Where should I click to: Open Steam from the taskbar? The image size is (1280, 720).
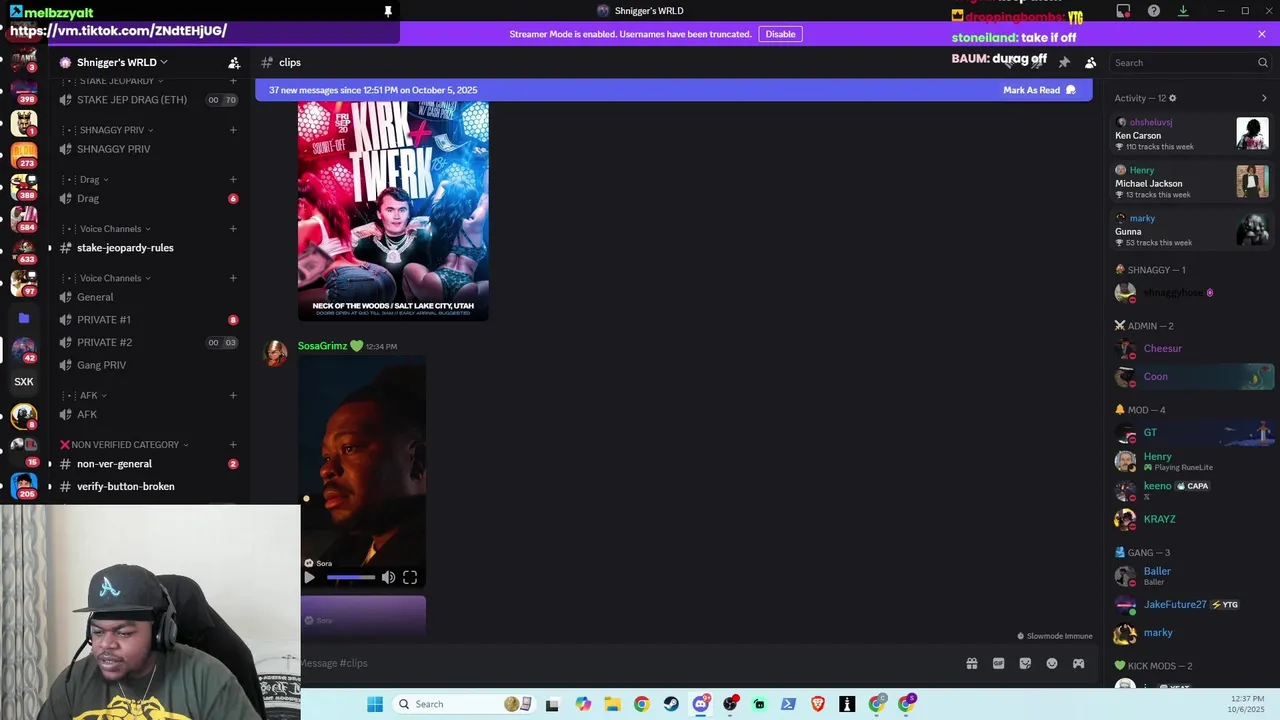click(671, 704)
